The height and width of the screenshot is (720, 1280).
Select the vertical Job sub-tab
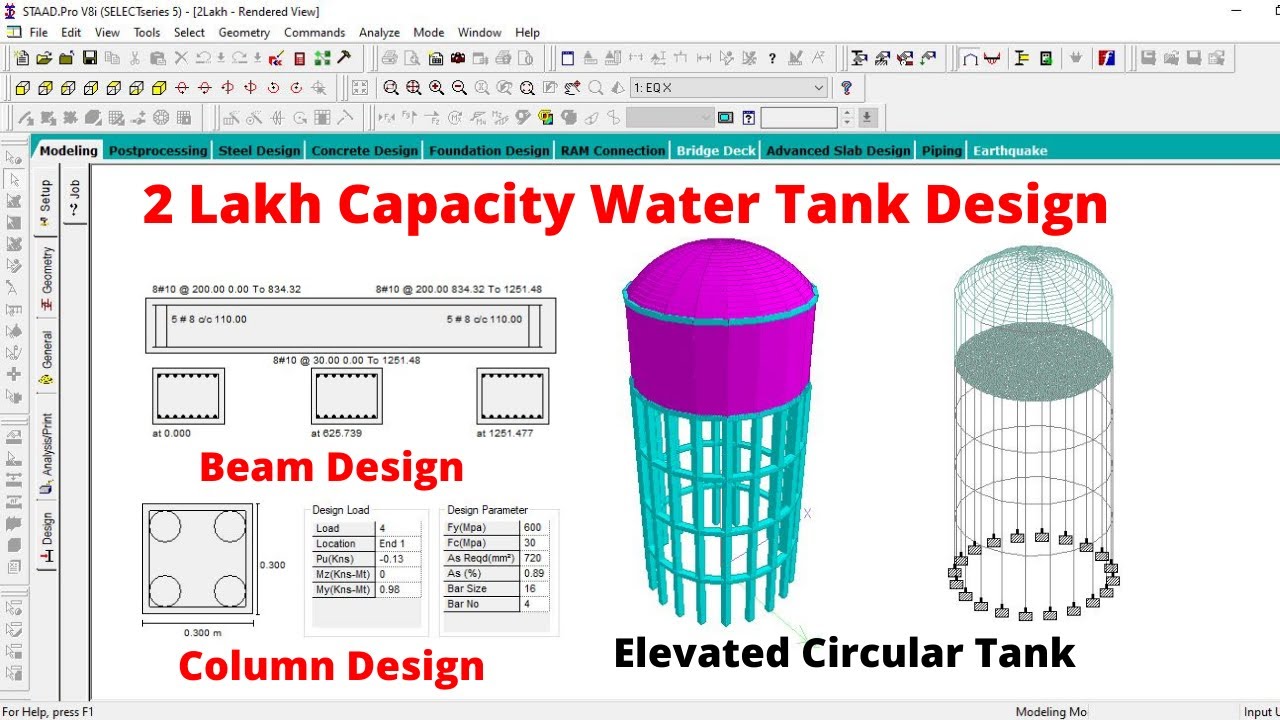click(x=75, y=199)
